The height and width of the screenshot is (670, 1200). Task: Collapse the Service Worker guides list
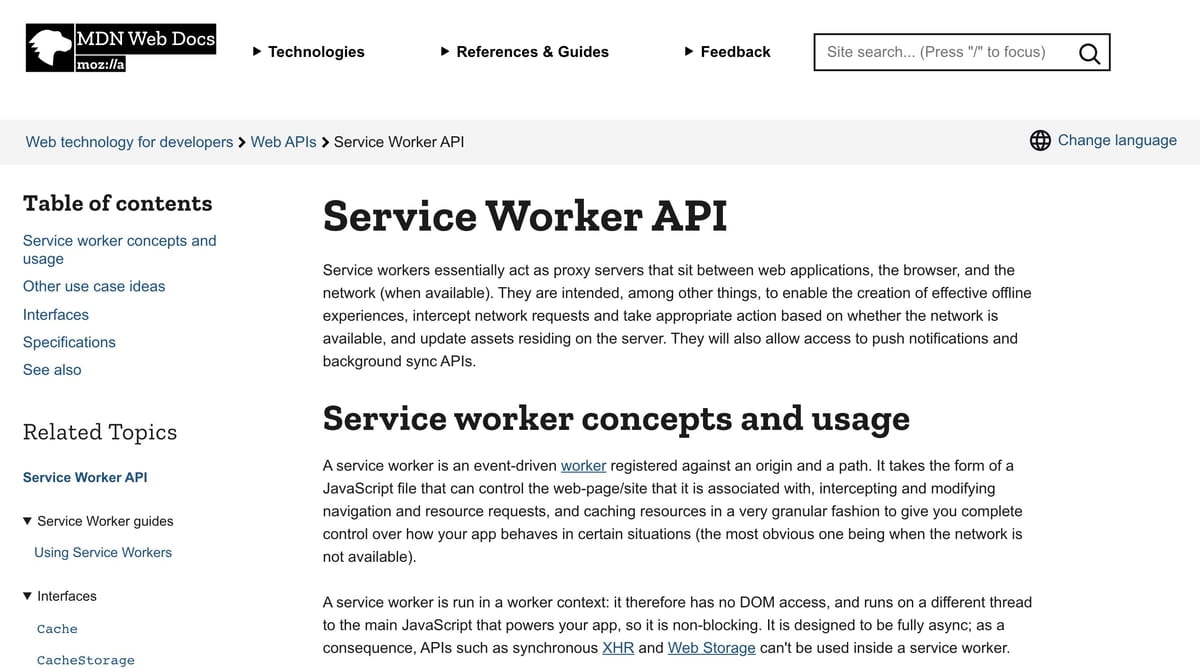pyautogui.click(x=98, y=521)
